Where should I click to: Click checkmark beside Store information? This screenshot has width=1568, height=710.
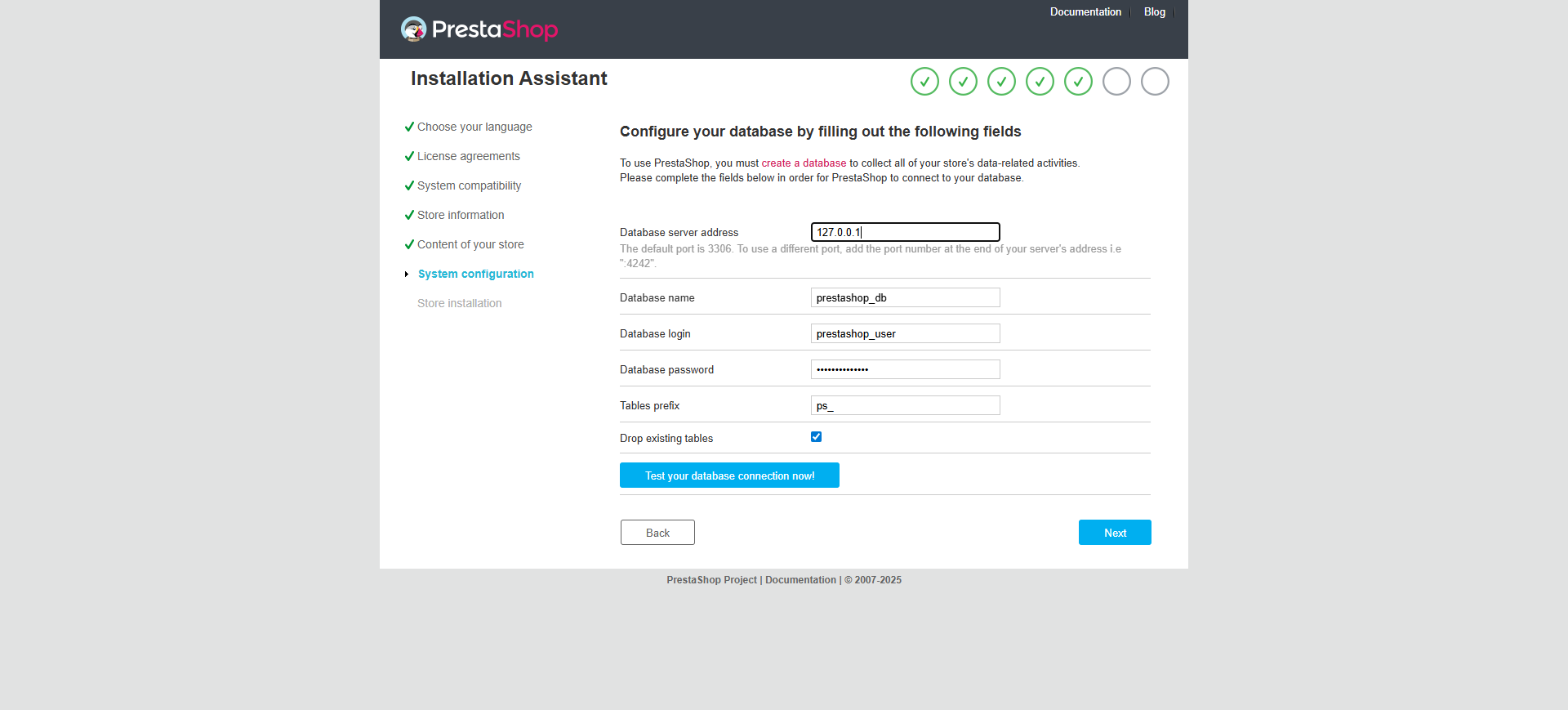(409, 215)
